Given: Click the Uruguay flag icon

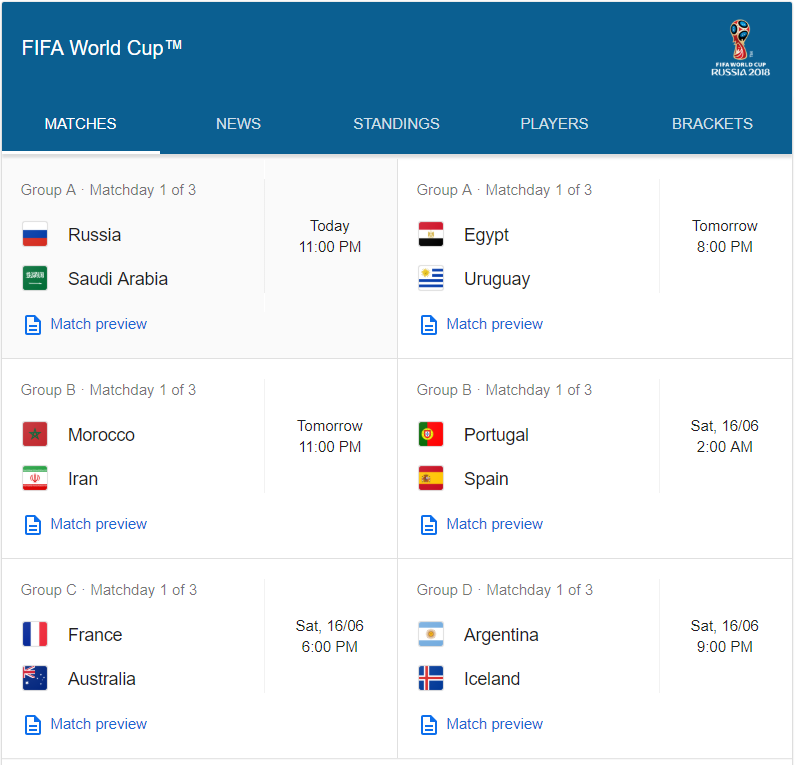Looking at the screenshot, I should click(431, 279).
